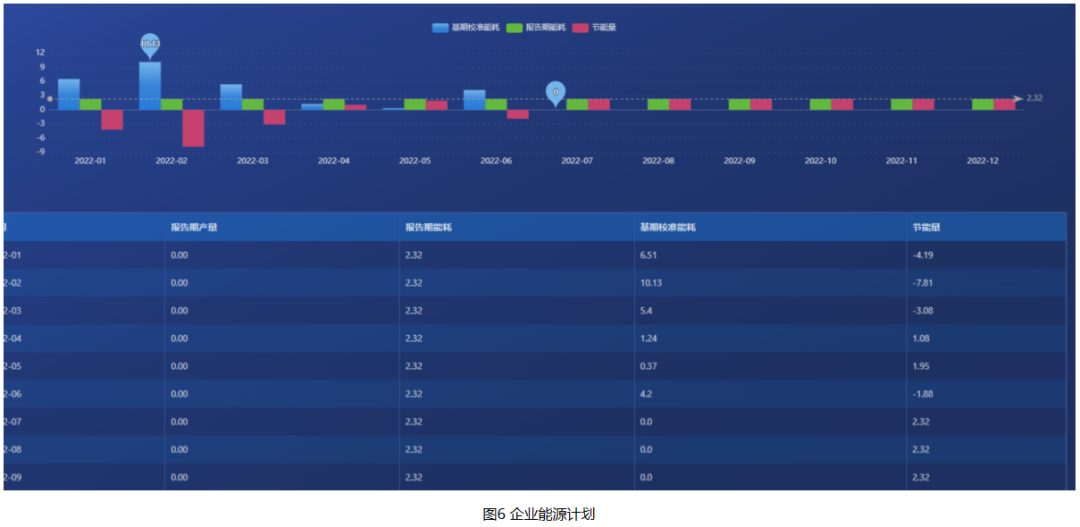
Task: Click the 2022-07 x-axis label
Action: click(577, 161)
